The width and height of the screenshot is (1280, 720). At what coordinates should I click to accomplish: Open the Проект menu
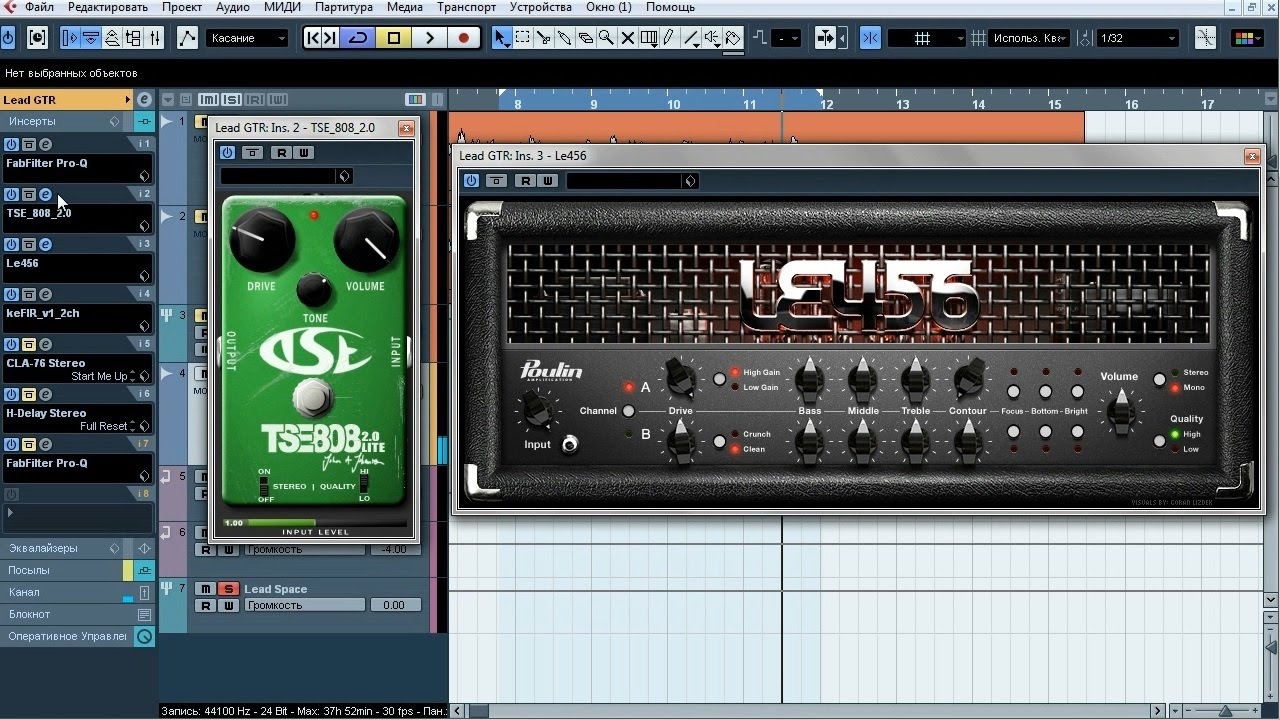(x=181, y=7)
